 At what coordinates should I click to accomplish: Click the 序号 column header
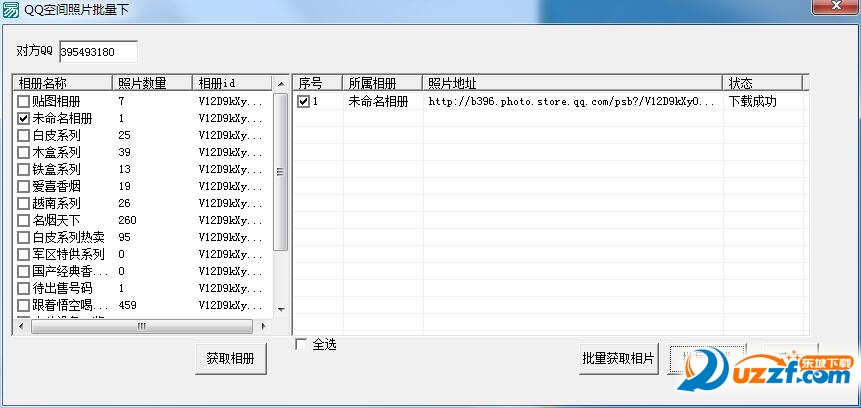coord(318,83)
